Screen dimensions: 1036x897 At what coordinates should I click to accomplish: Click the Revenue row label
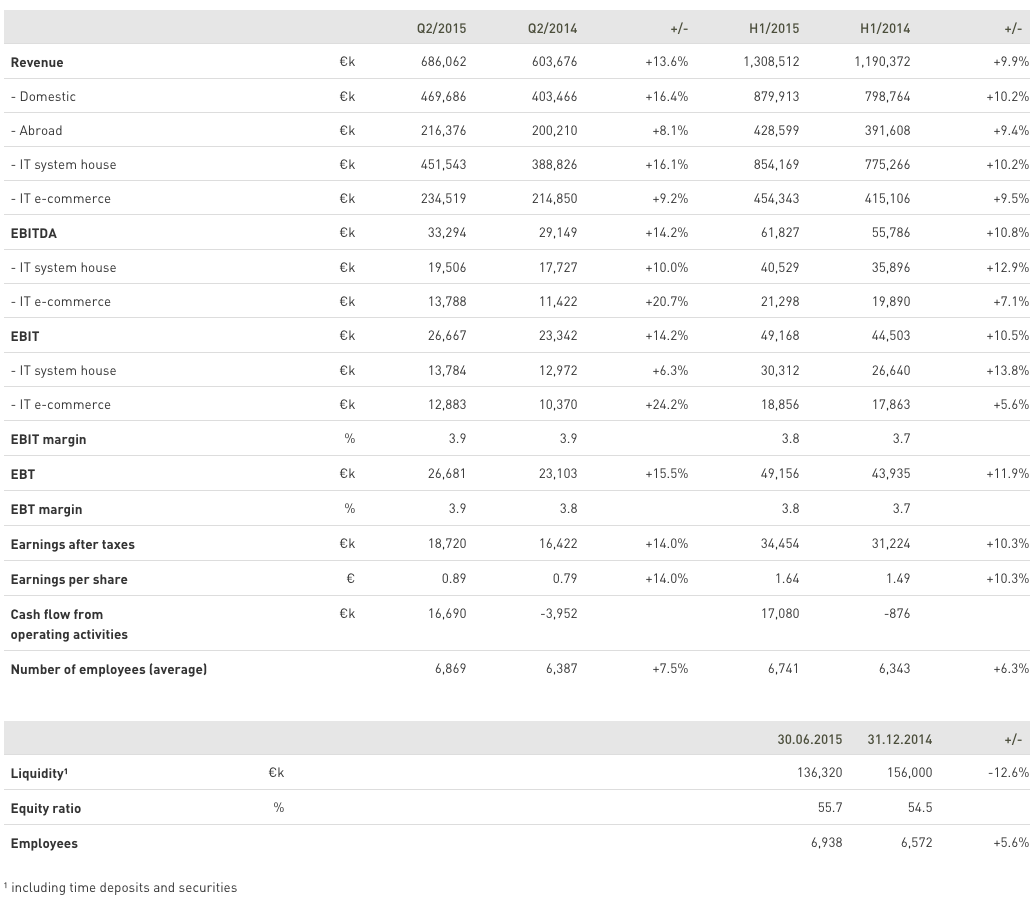(x=37, y=63)
